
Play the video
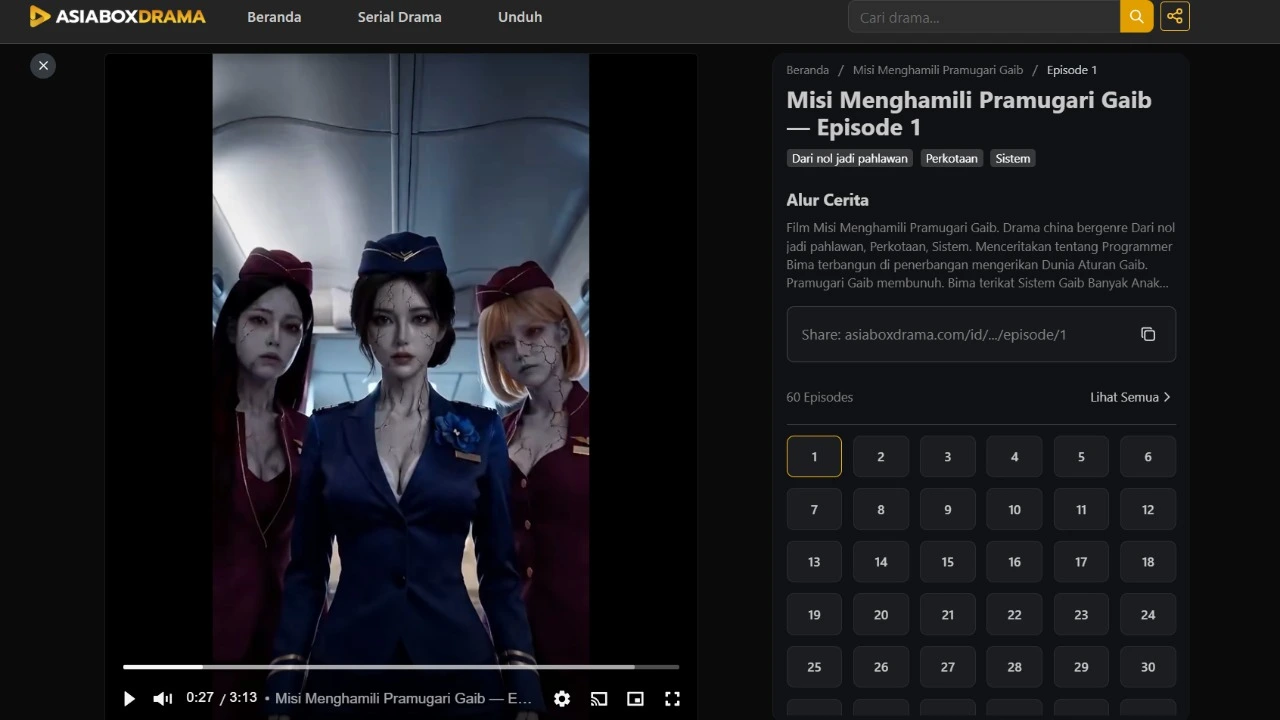pos(129,699)
